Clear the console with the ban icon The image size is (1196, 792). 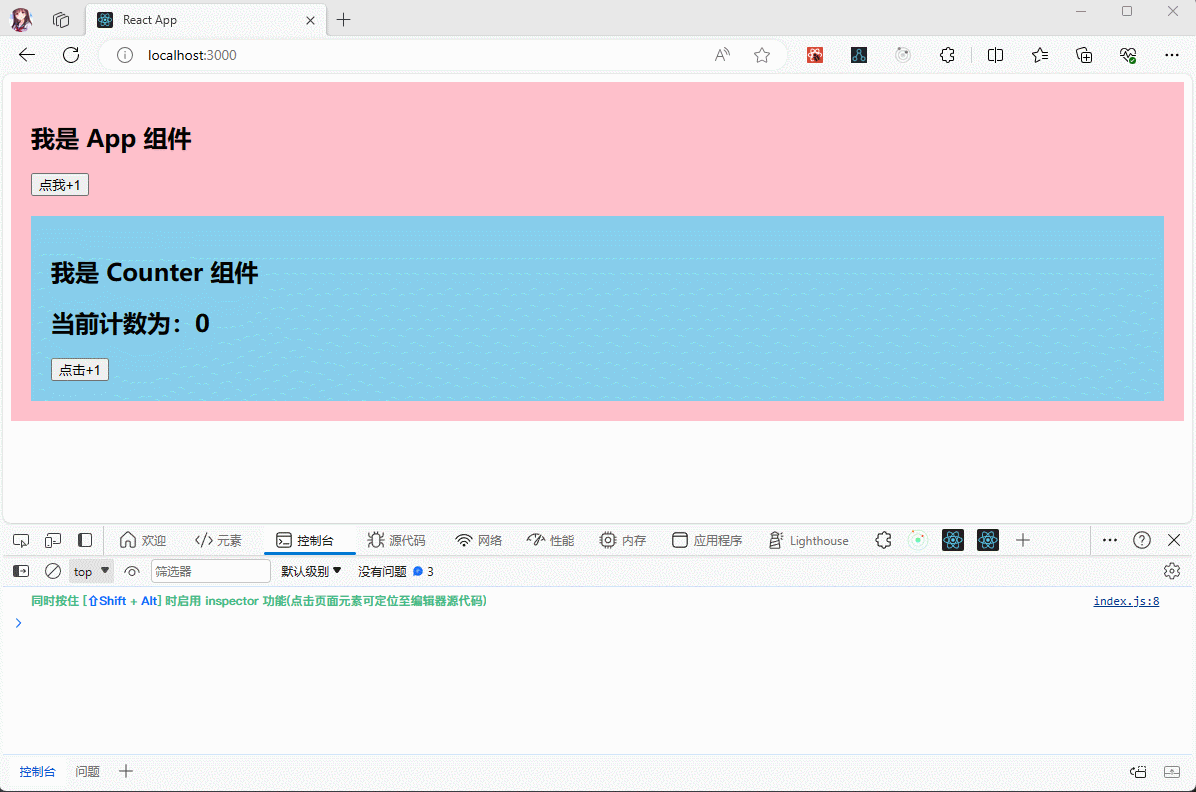click(53, 571)
